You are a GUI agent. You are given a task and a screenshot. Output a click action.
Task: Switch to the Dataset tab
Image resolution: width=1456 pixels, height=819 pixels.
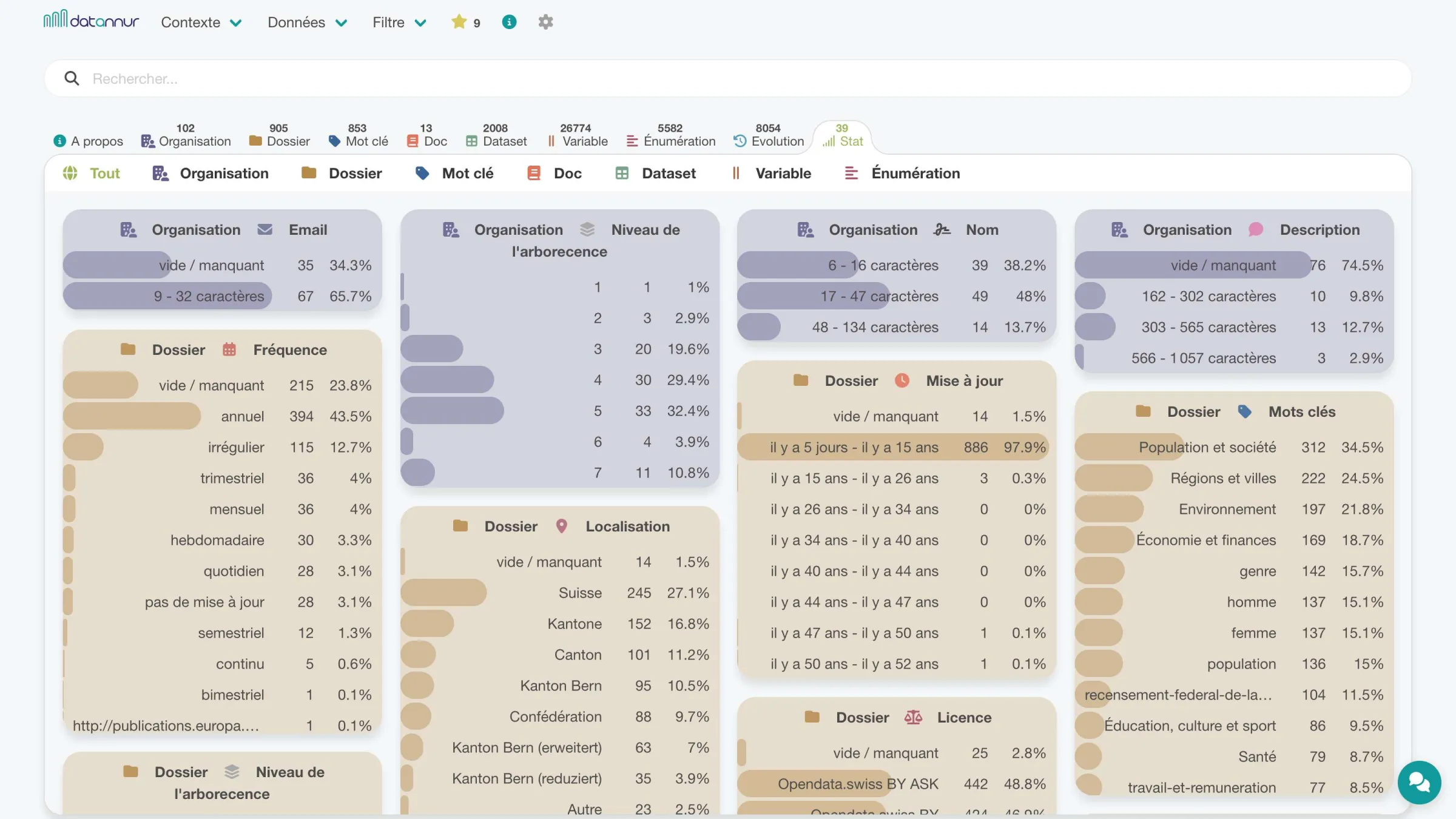(496, 135)
